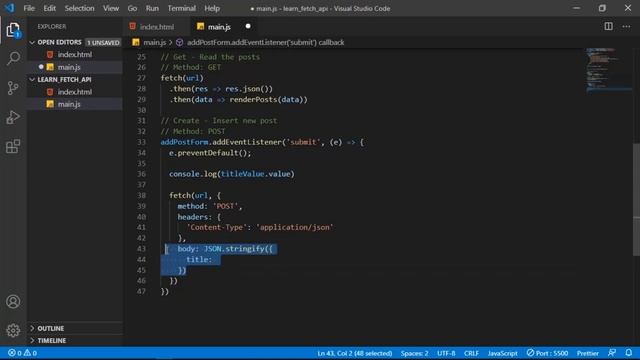640x360 pixels.
Task: Open index.html in LEARN_FETCH_API folder
Action: [75, 92]
